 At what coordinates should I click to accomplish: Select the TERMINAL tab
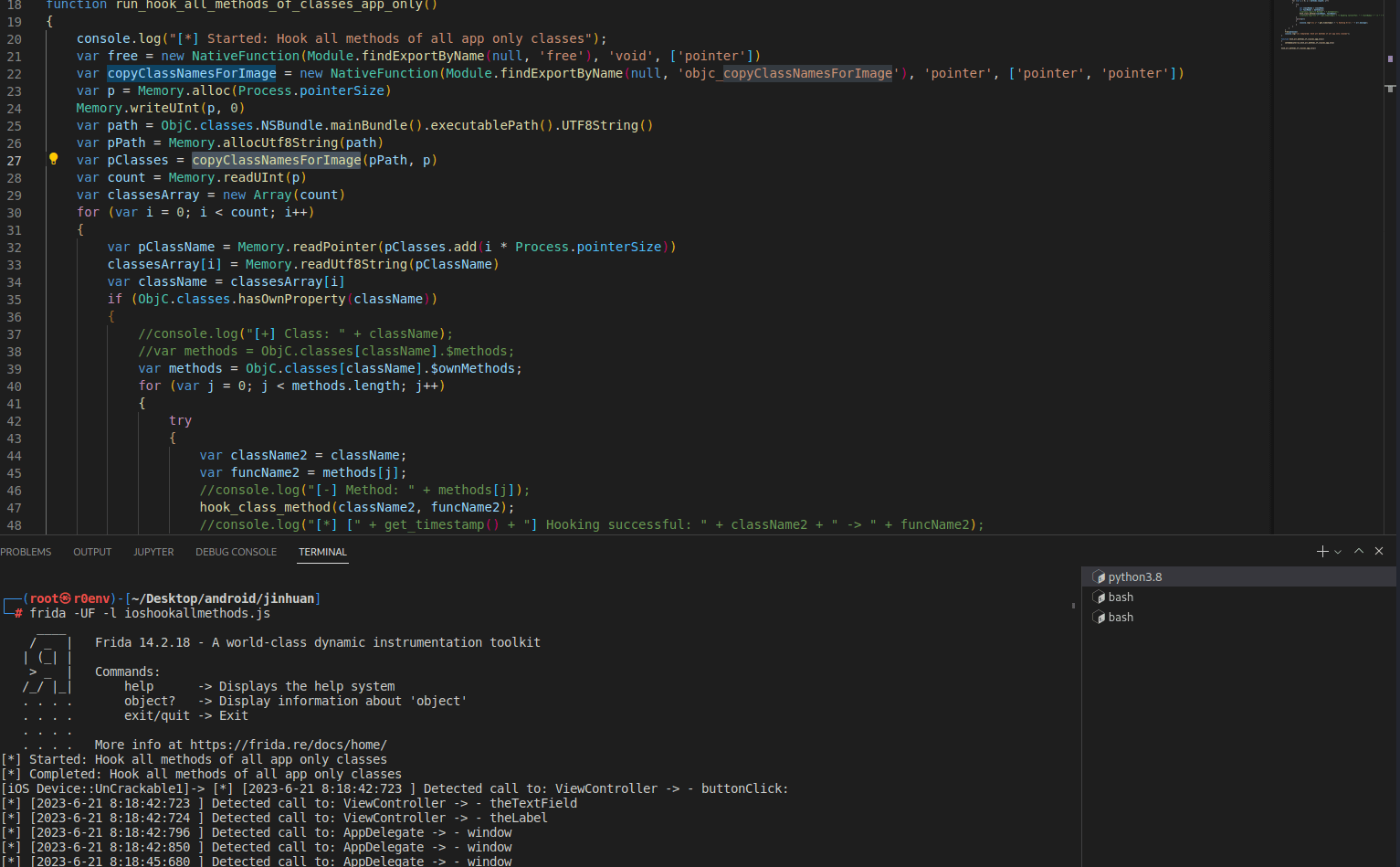[x=322, y=552]
